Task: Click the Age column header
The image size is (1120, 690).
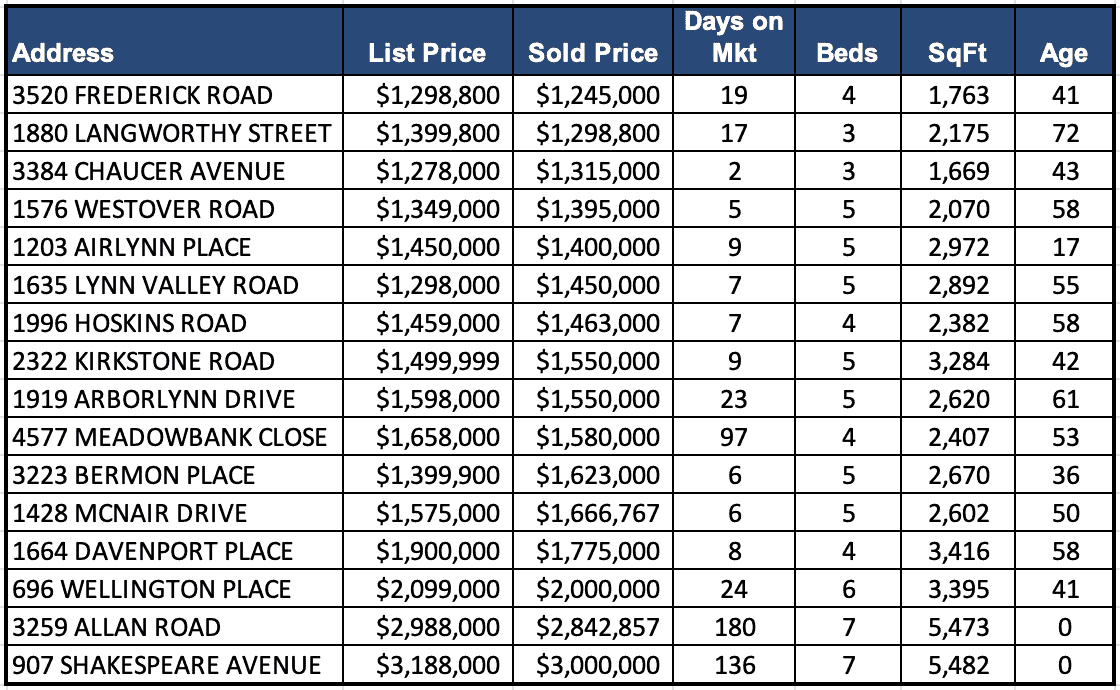Action: pos(1063,53)
